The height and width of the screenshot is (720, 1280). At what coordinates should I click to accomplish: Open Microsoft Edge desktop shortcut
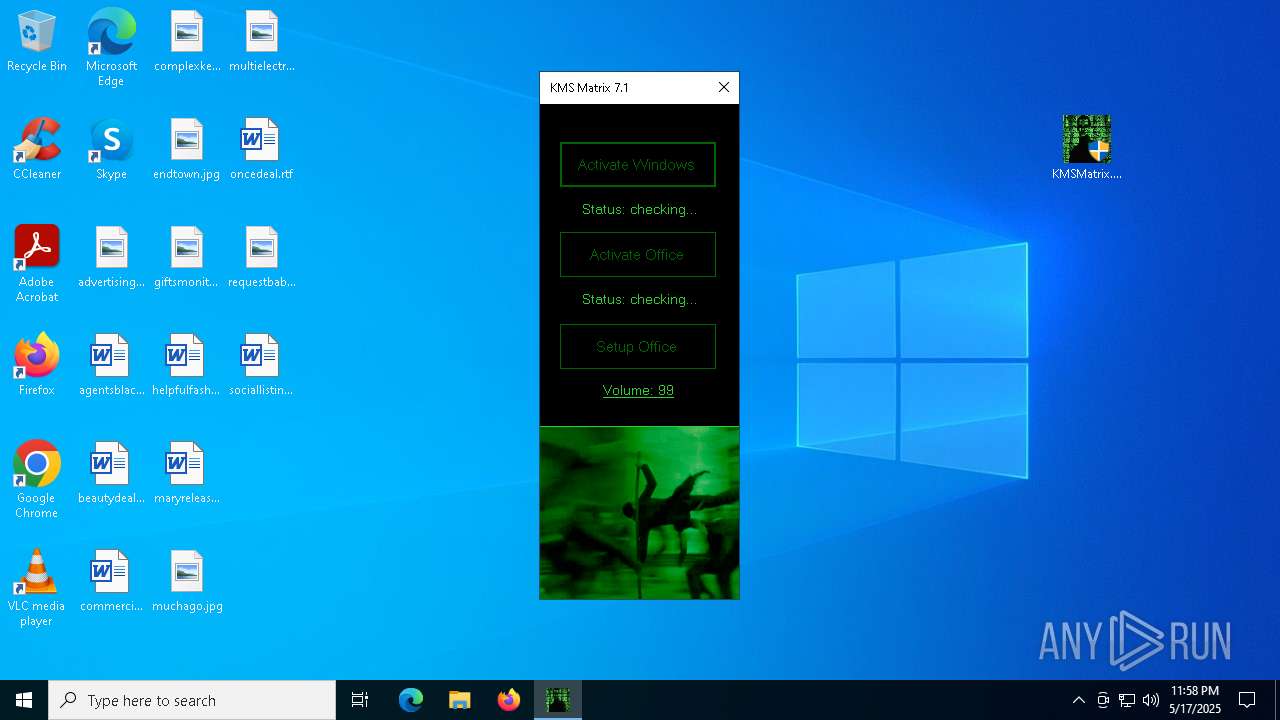coord(111,48)
